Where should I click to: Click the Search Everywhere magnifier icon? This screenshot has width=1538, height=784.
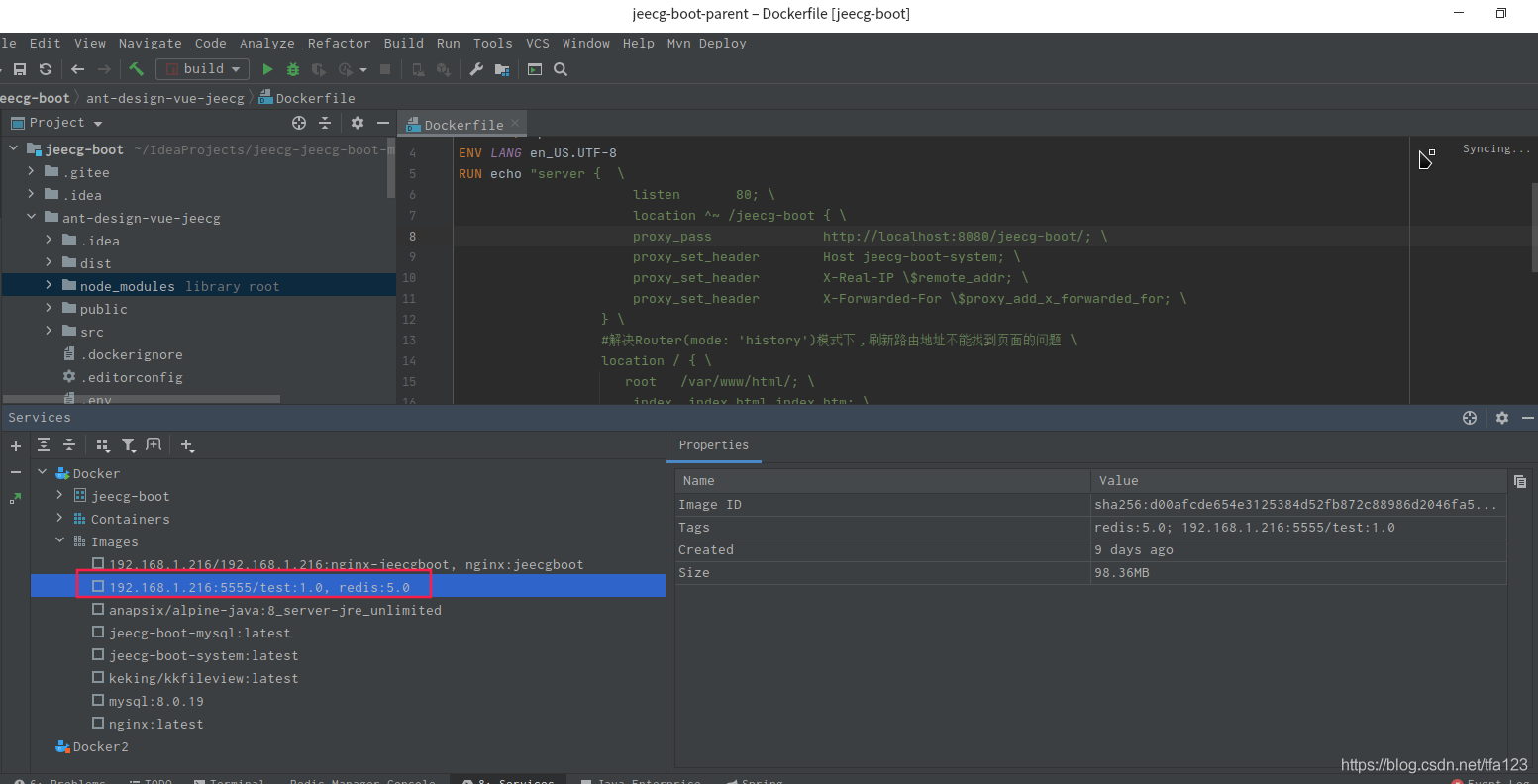coord(561,69)
